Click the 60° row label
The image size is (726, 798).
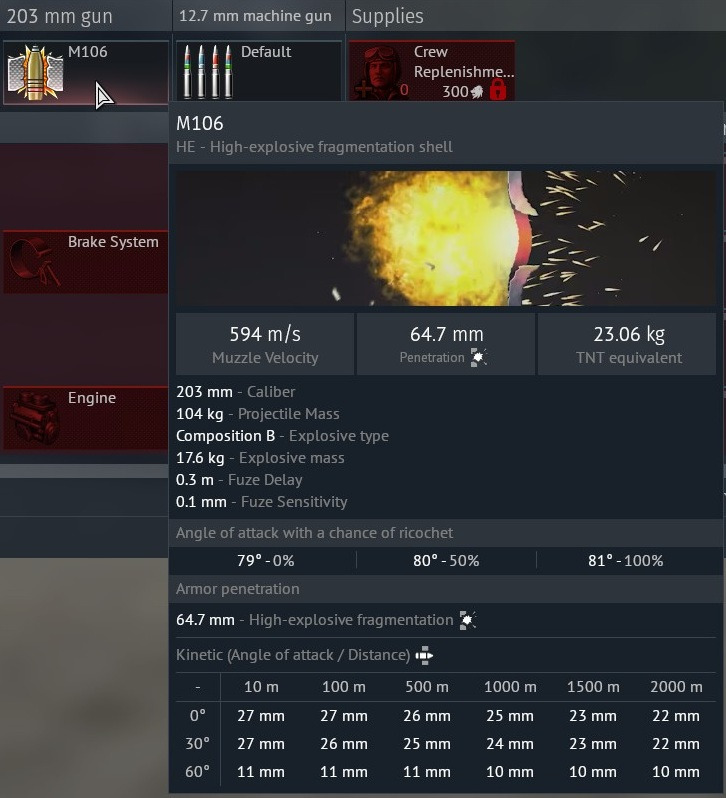click(197, 772)
